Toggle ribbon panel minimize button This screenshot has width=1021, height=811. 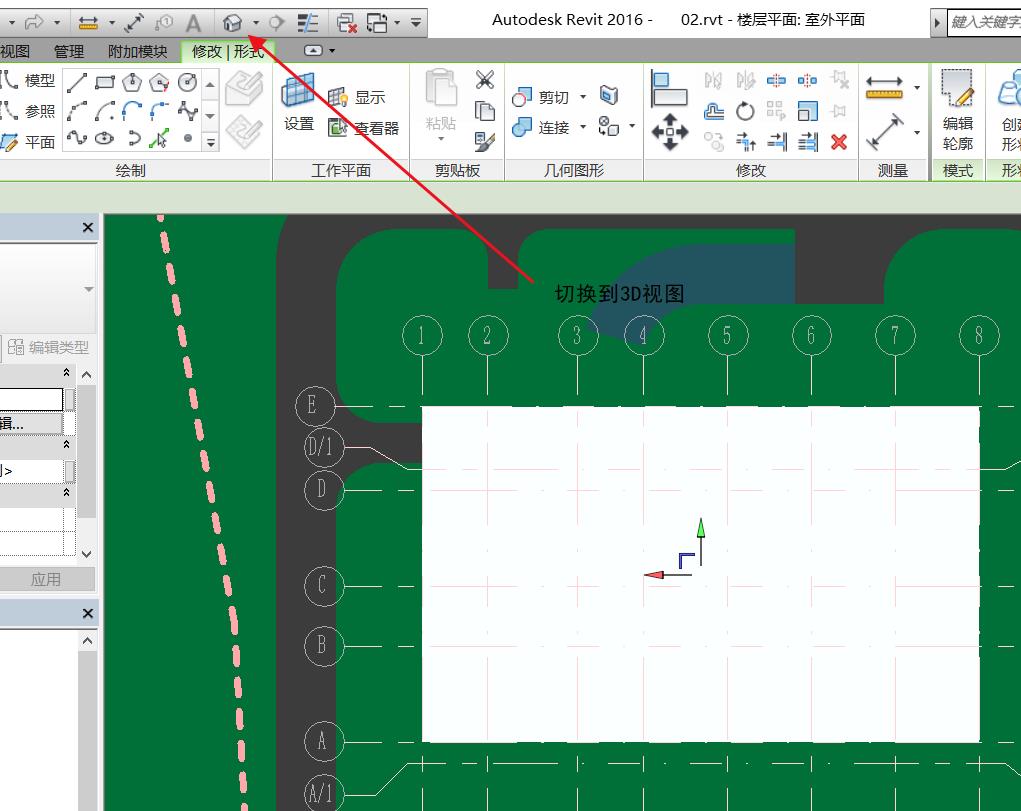tap(314, 51)
